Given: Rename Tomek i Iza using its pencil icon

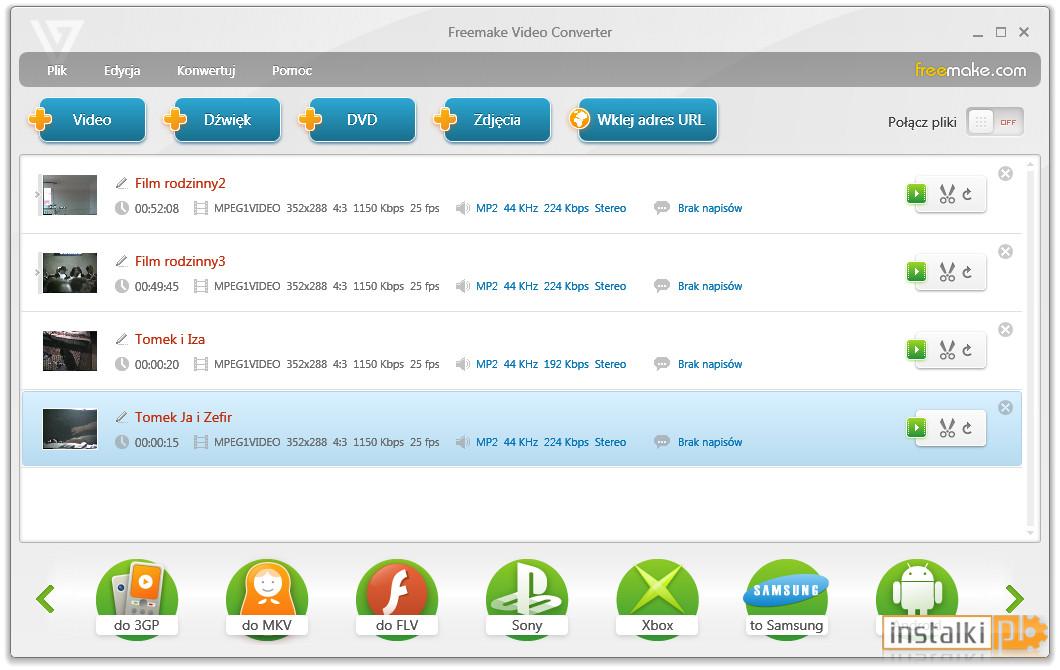Looking at the screenshot, I should [122, 339].
